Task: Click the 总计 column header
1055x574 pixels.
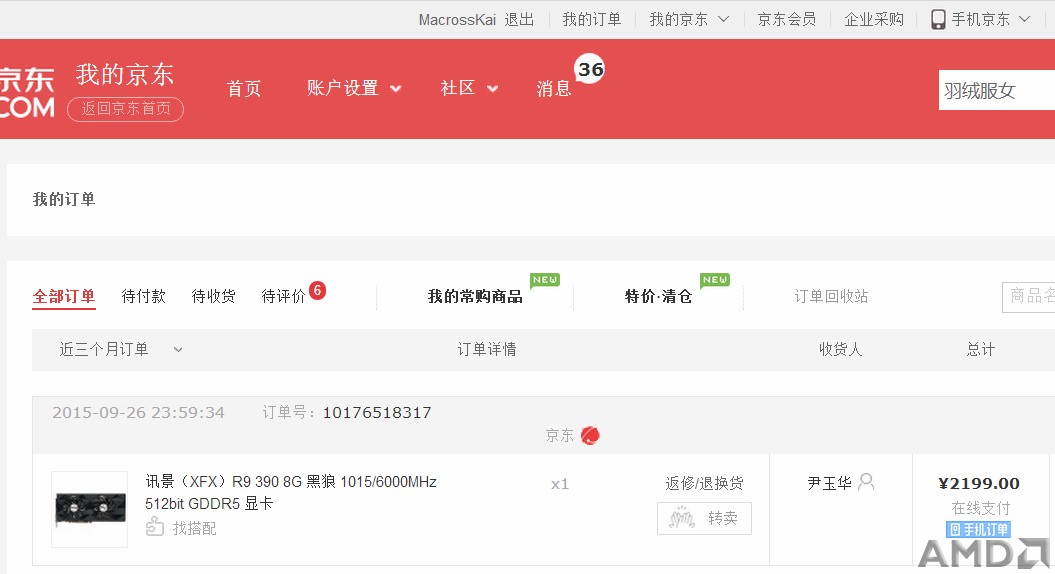Action: pos(980,349)
